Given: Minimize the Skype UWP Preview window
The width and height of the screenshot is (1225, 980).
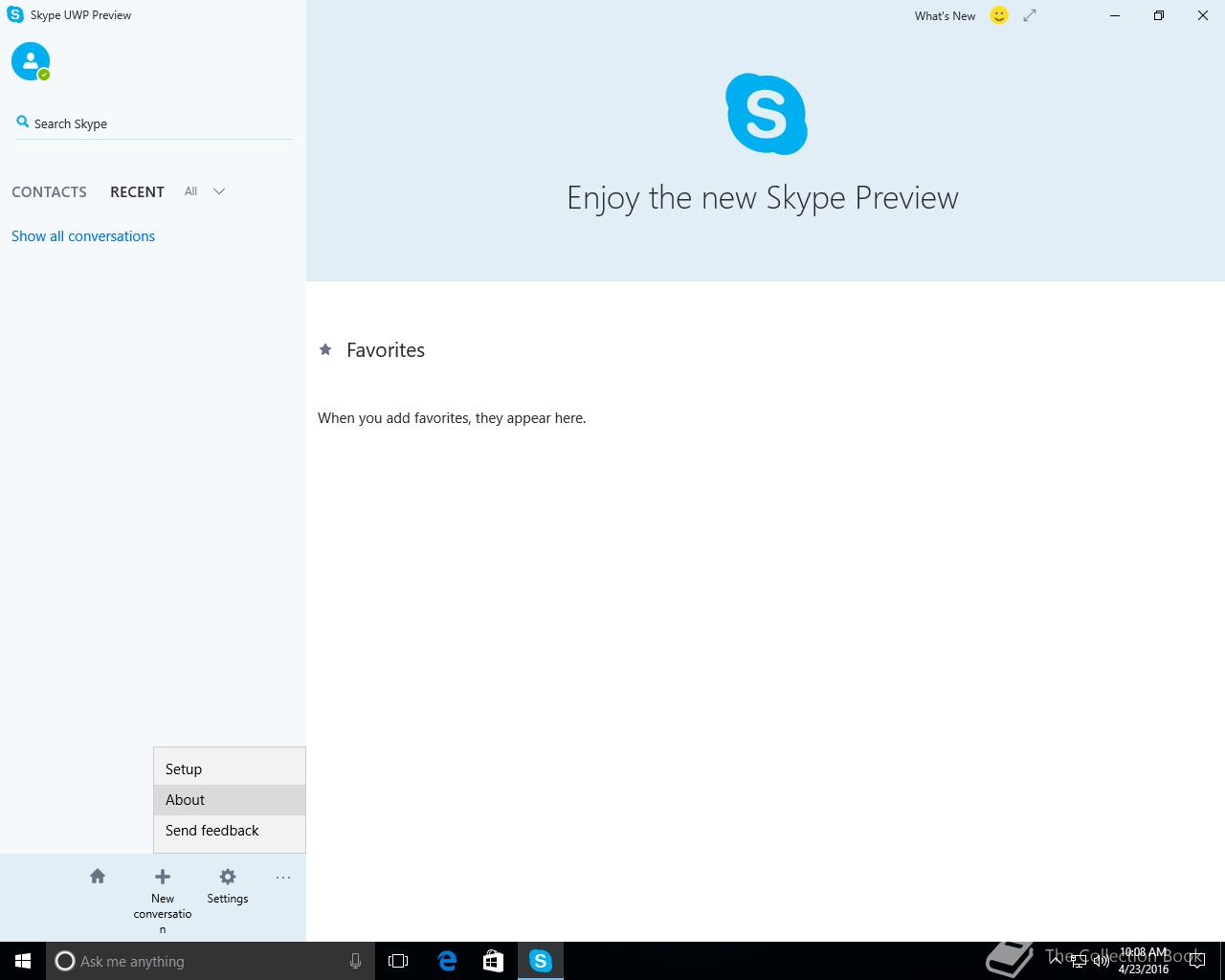Looking at the screenshot, I should (x=1115, y=15).
